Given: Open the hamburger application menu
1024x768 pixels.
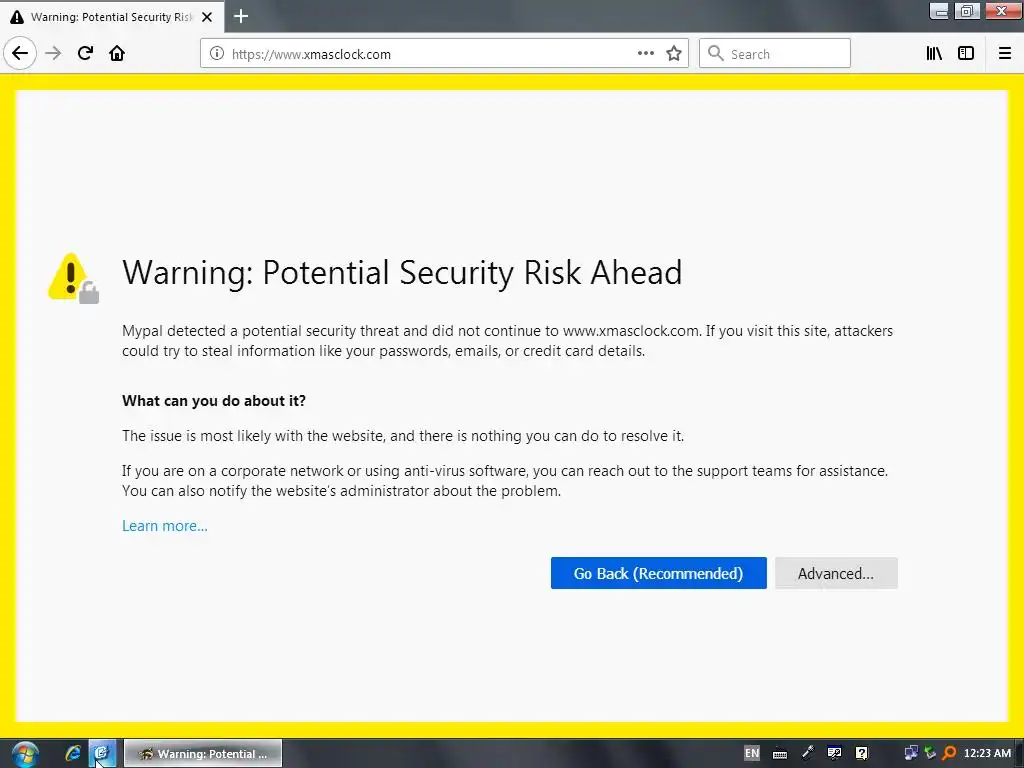Looking at the screenshot, I should click(x=1005, y=54).
